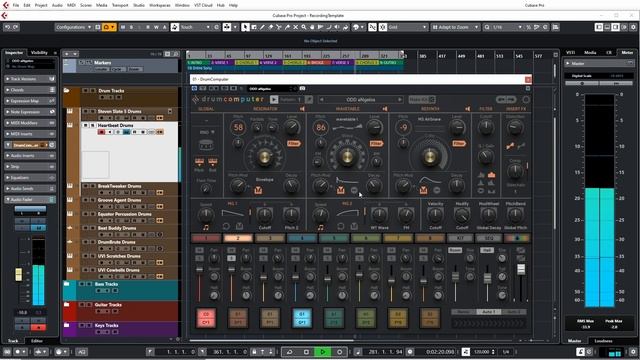Expand the MIDI Modifiers inspector section
Screen dimensions: 640x360
(29, 123)
